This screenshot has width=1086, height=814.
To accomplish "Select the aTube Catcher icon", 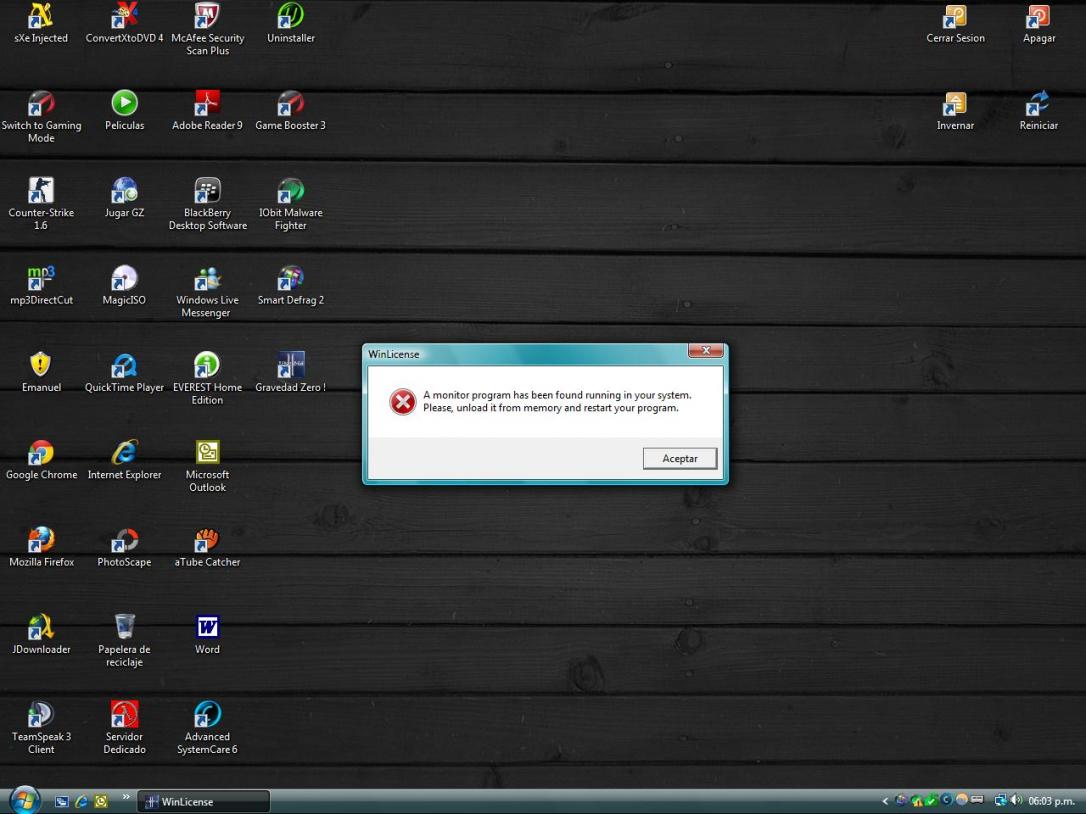I will pos(207,547).
